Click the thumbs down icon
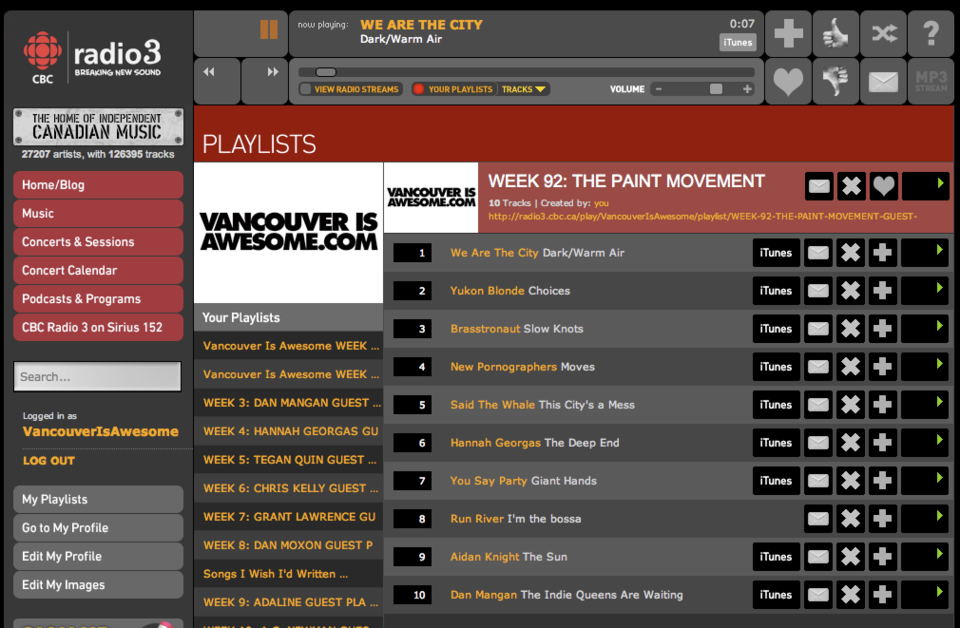Viewport: 960px width, 628px height. pos(836,81)
